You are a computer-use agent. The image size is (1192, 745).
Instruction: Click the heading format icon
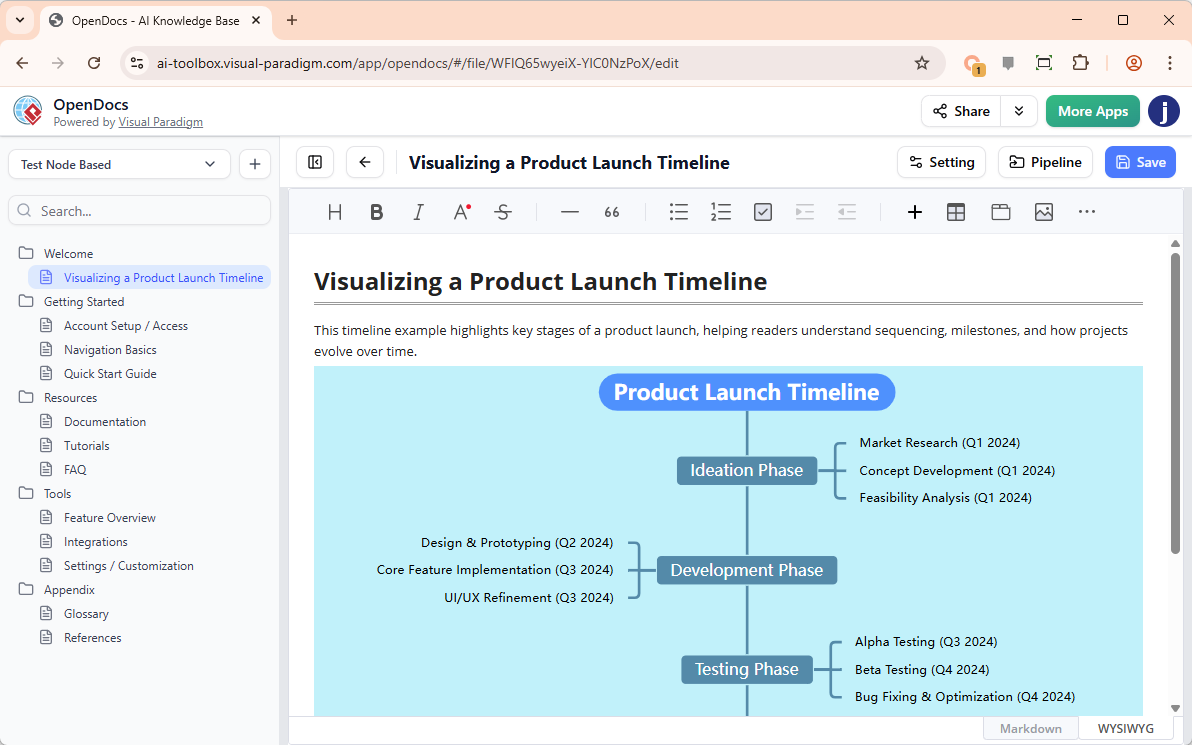click(x=335, y=212)
